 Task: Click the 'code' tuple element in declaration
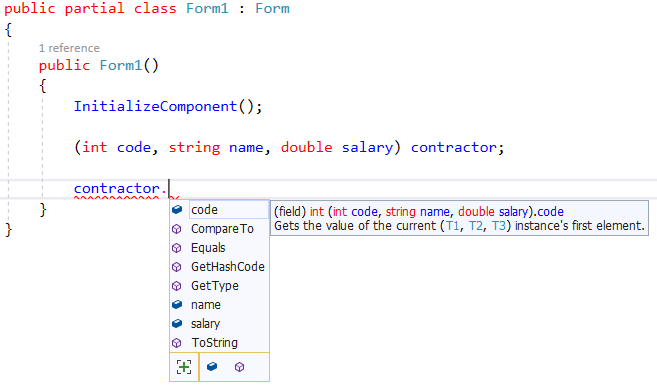pos(134,148)
